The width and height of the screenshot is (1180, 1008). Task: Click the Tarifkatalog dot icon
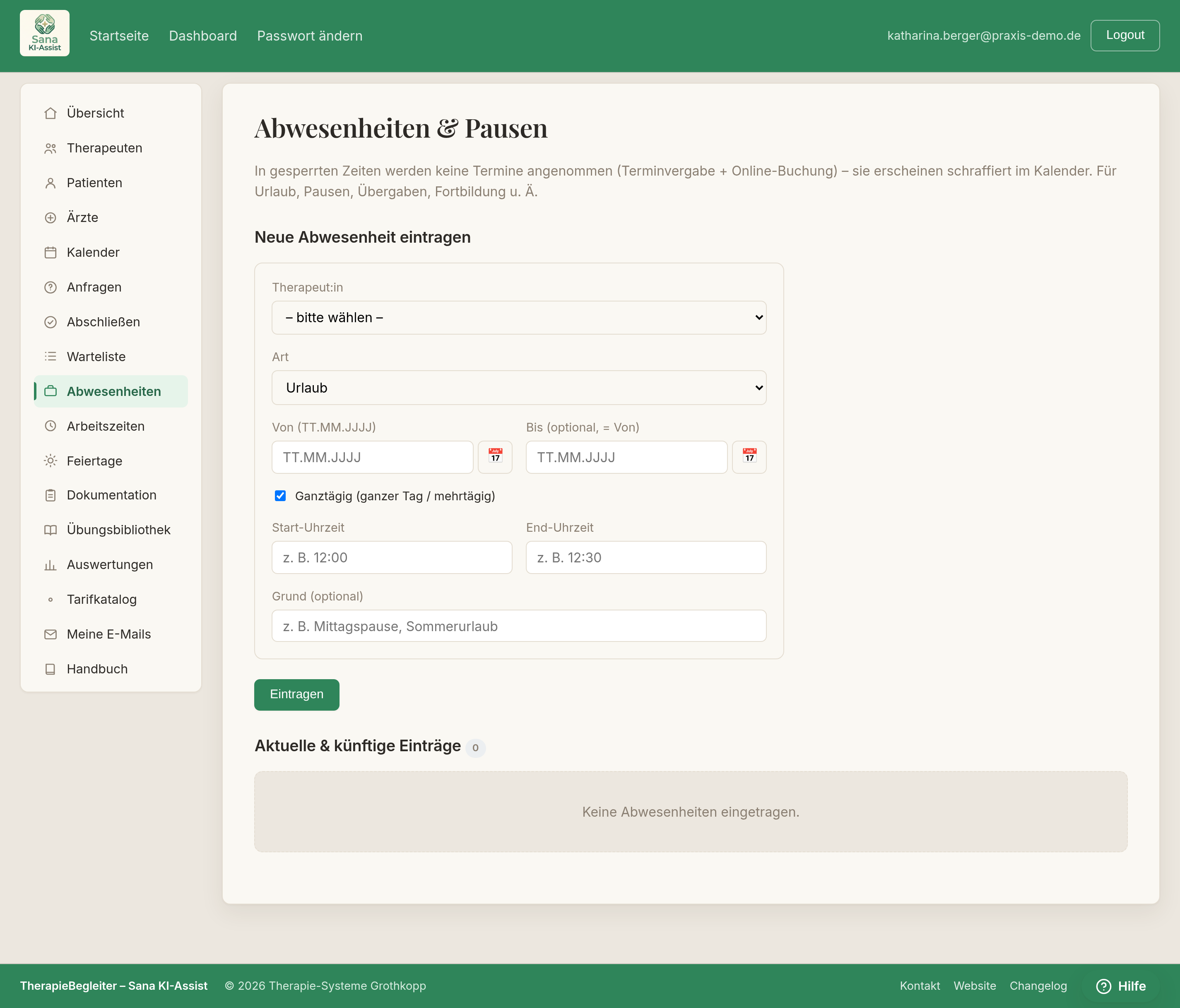tap(51, 599)
